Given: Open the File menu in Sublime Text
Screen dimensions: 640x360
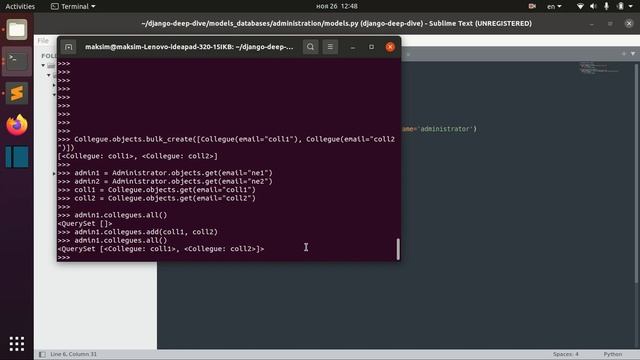Looking at the screenshot, I should pos(43,40).
